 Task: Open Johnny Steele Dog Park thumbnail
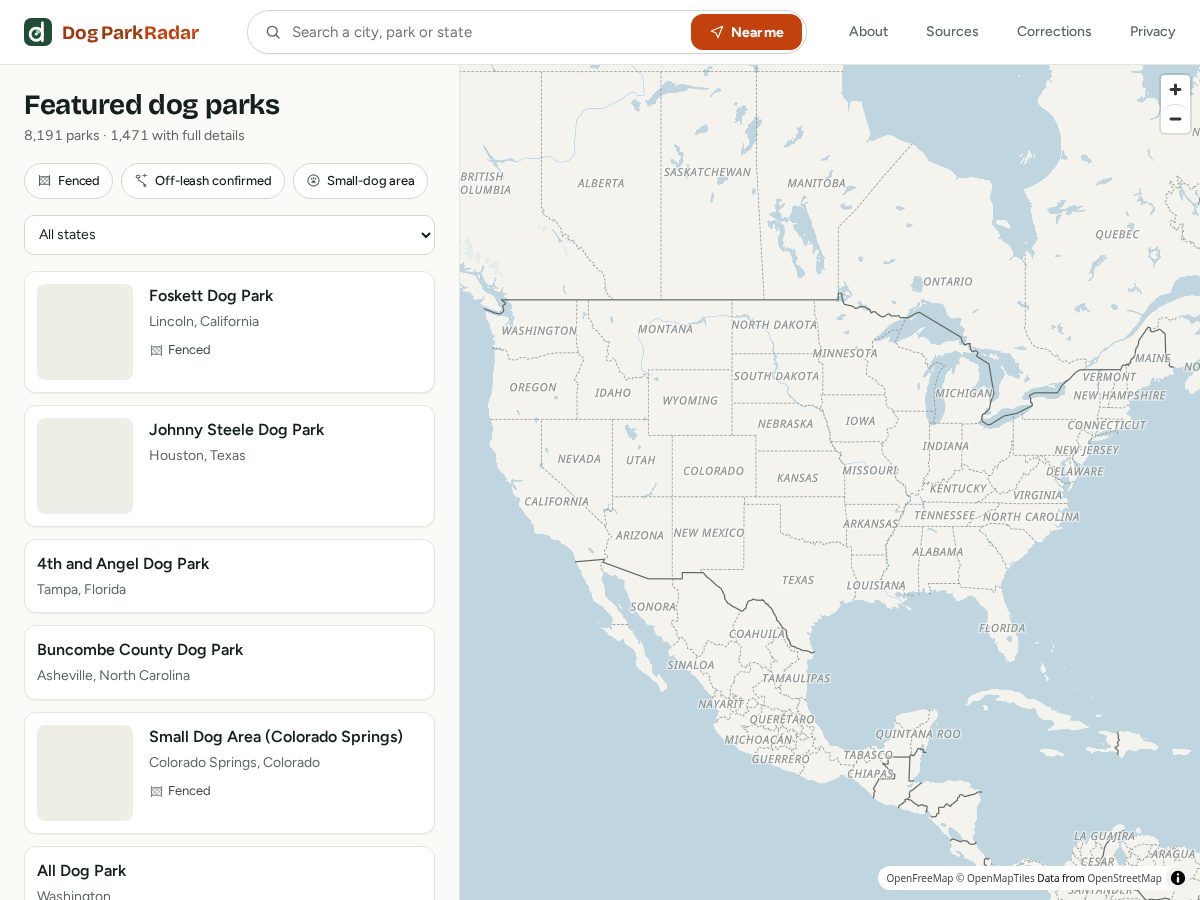85,466
